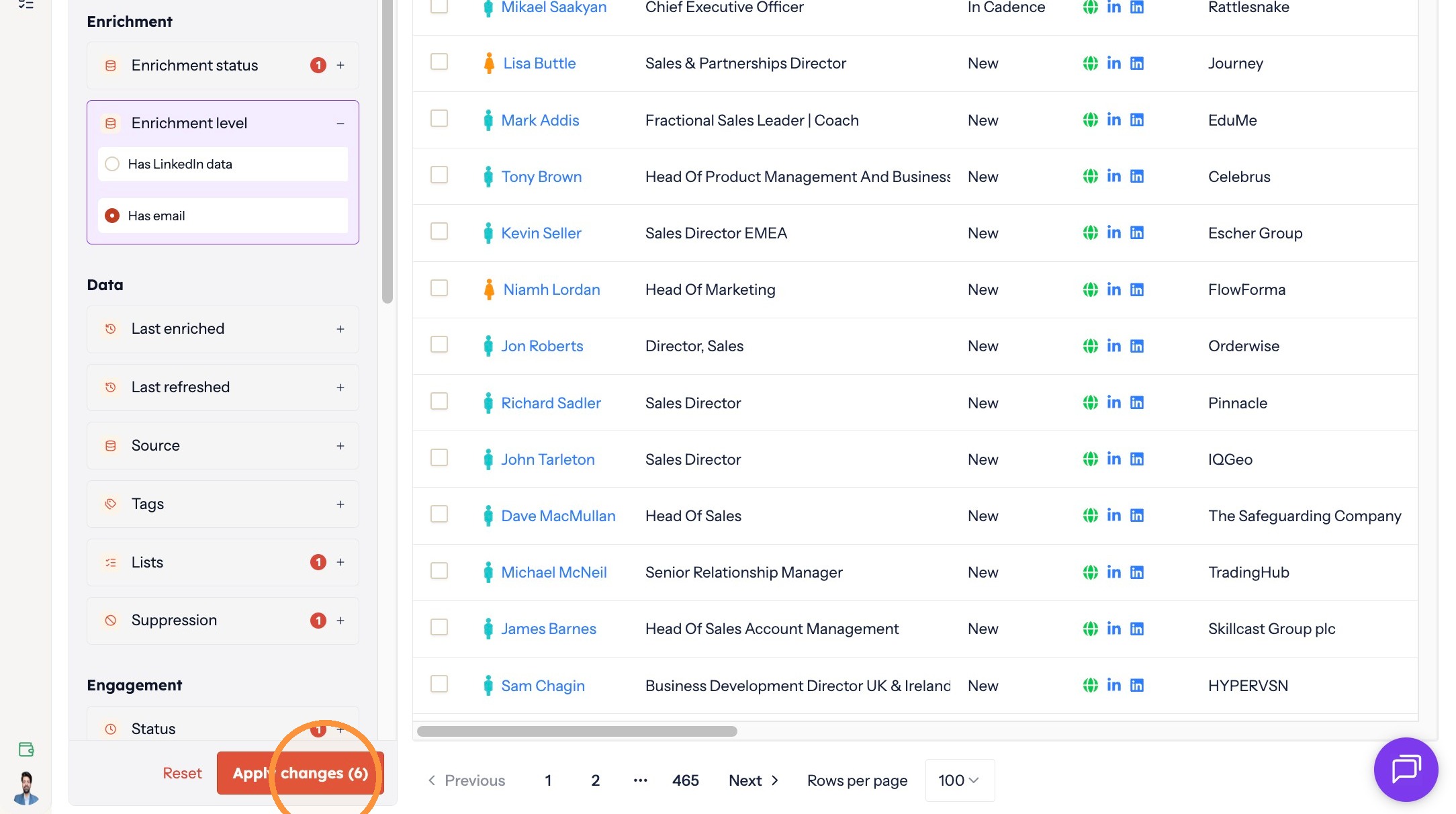The width and height of the screenshot is (1456, 814).
Task: Open company LinkedIn icon for Jon Roberts
Action: (x=1136, y=346)
